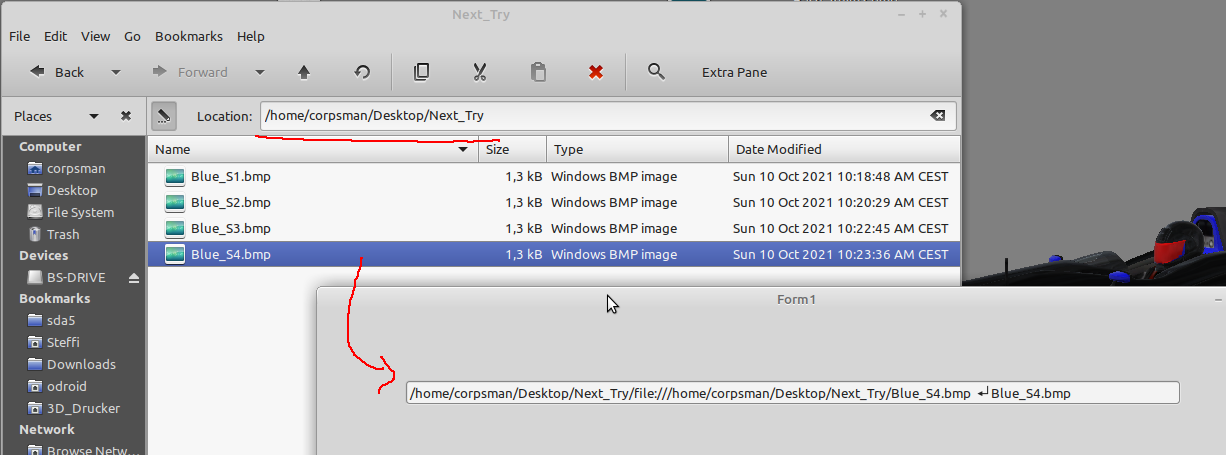Open the Go menu
The height and width of the screenshot is (455, 1226).
132,36
